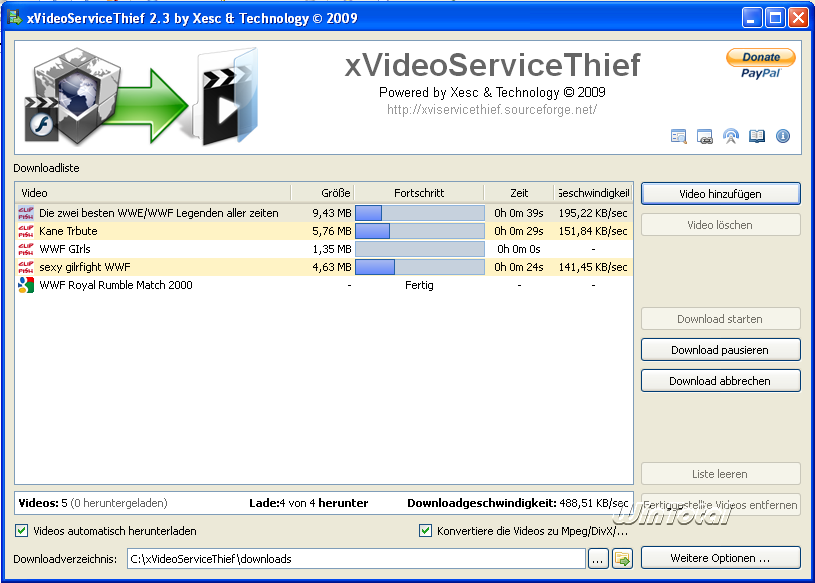The image size is (815, 583).
Task: Click the xVideoServiceThief logo graphic
Action: point(141,97)
